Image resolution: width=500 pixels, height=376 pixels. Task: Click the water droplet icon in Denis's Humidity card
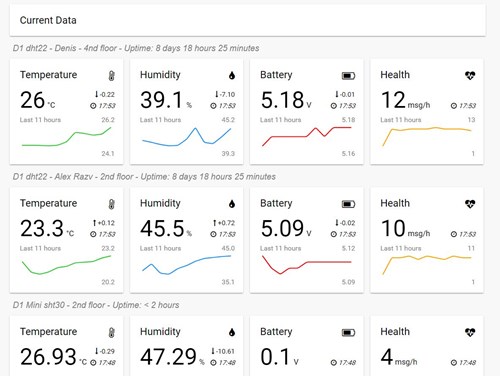click(232, 76)
